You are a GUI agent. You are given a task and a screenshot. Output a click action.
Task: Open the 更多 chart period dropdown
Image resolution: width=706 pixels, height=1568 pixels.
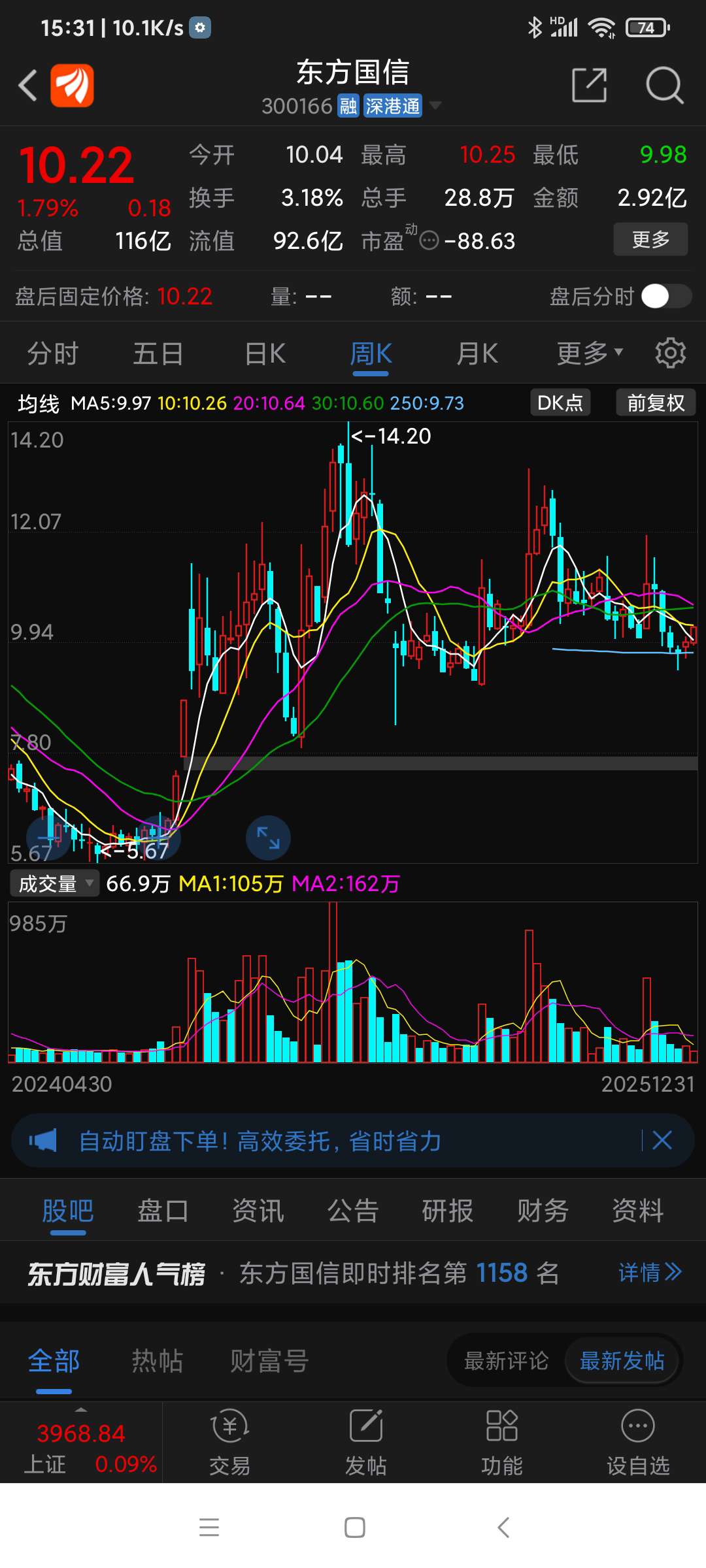click(590, 353)
